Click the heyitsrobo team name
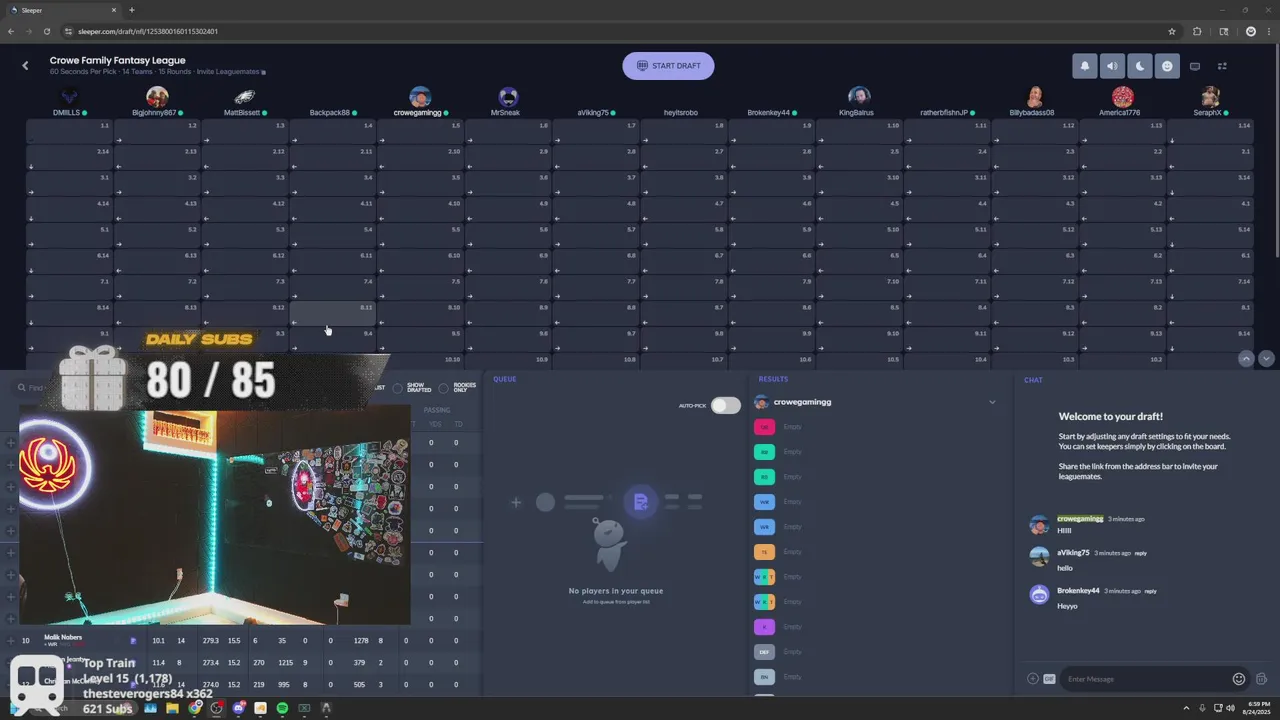This screenshot has width=1280, height=720. click(x=681, y=113)
